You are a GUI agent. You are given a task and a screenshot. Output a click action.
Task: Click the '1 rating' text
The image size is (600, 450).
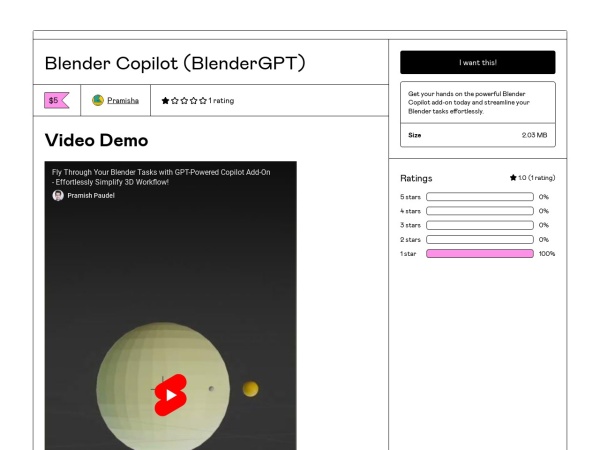tap(221, 101)
